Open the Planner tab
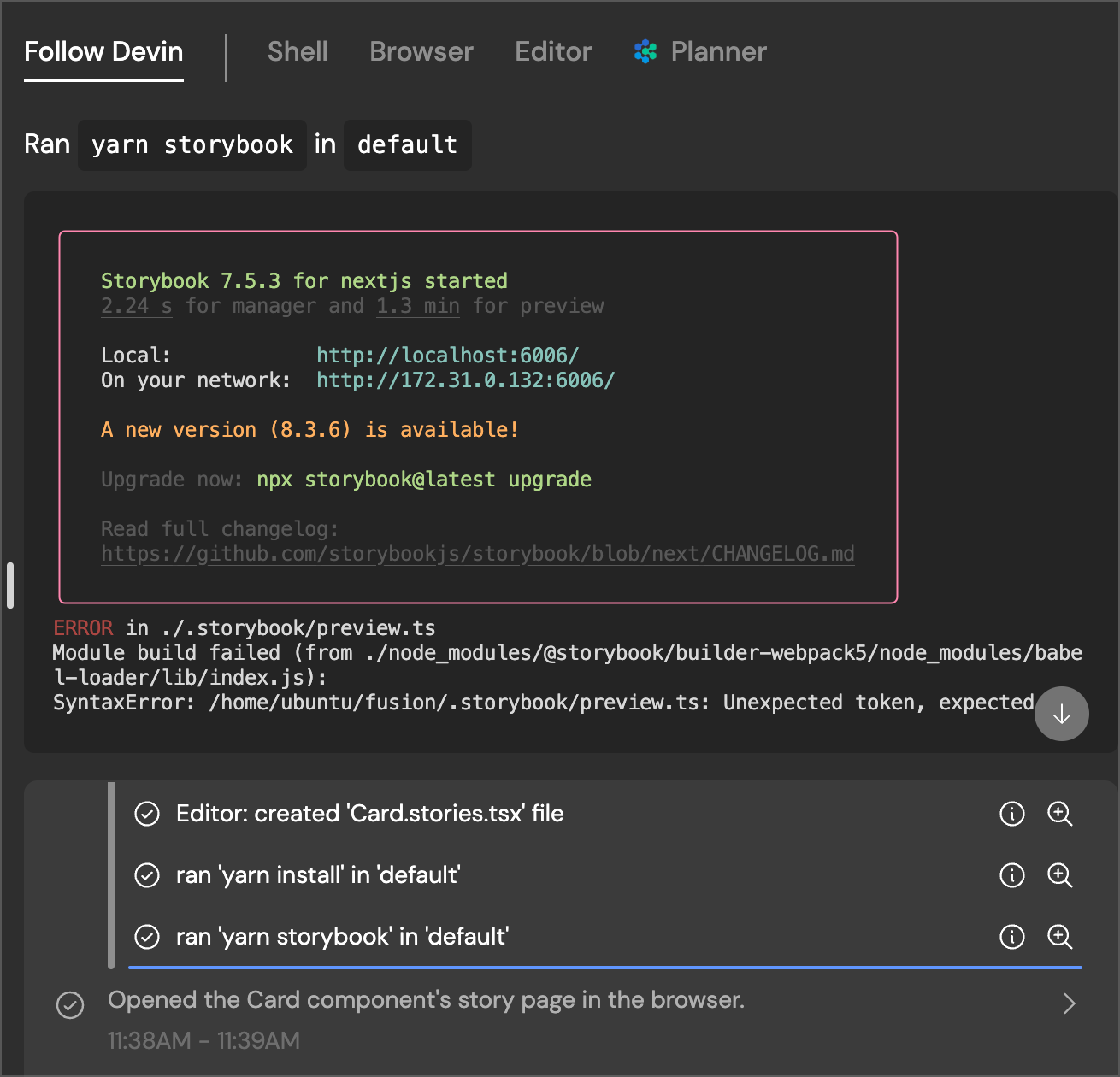 coord(701,52)
